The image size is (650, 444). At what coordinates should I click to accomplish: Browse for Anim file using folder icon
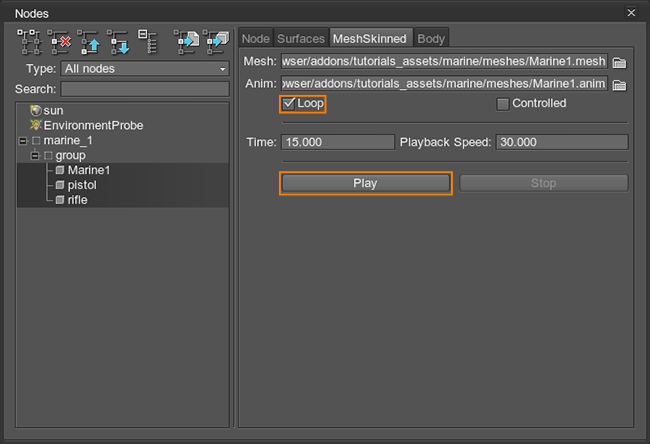(x=620, y=84)
